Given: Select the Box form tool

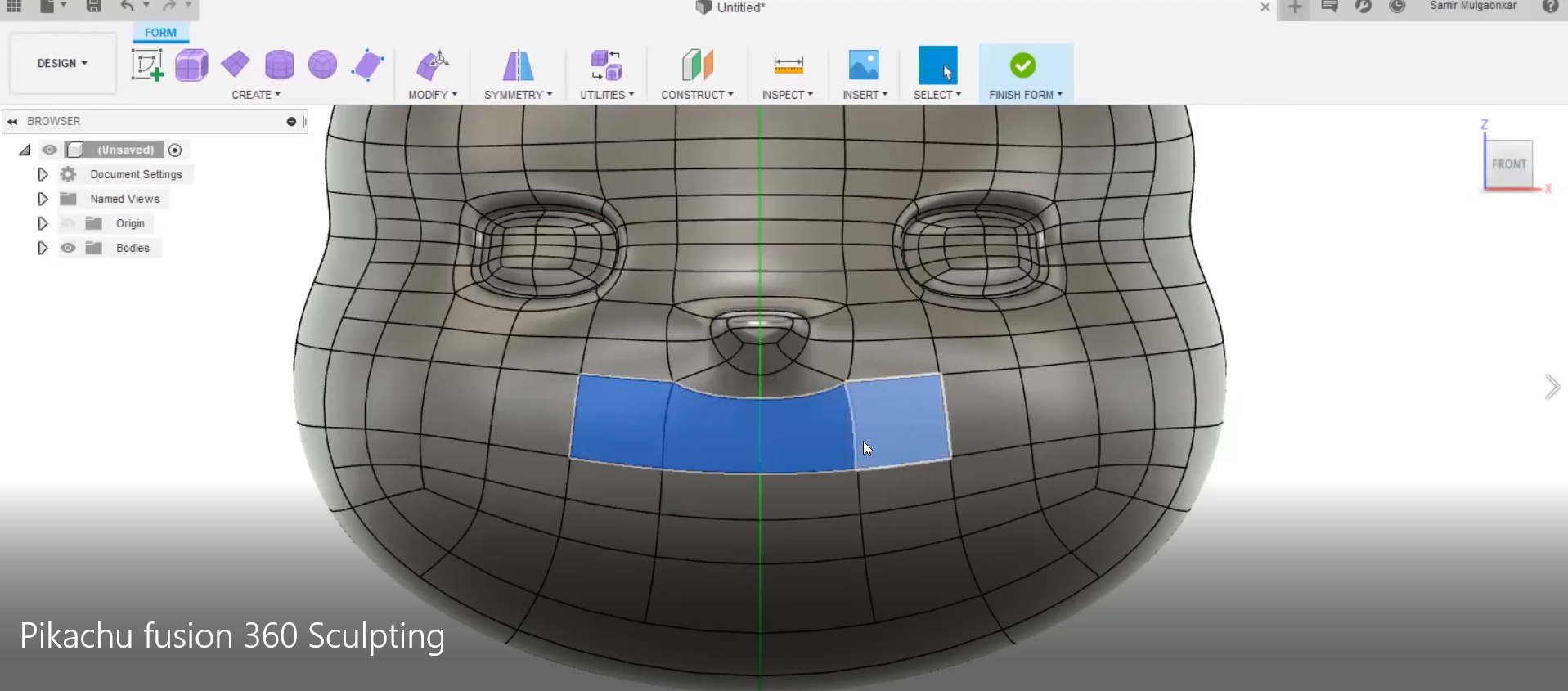Looking at the screenshot, I should (191, 65).
